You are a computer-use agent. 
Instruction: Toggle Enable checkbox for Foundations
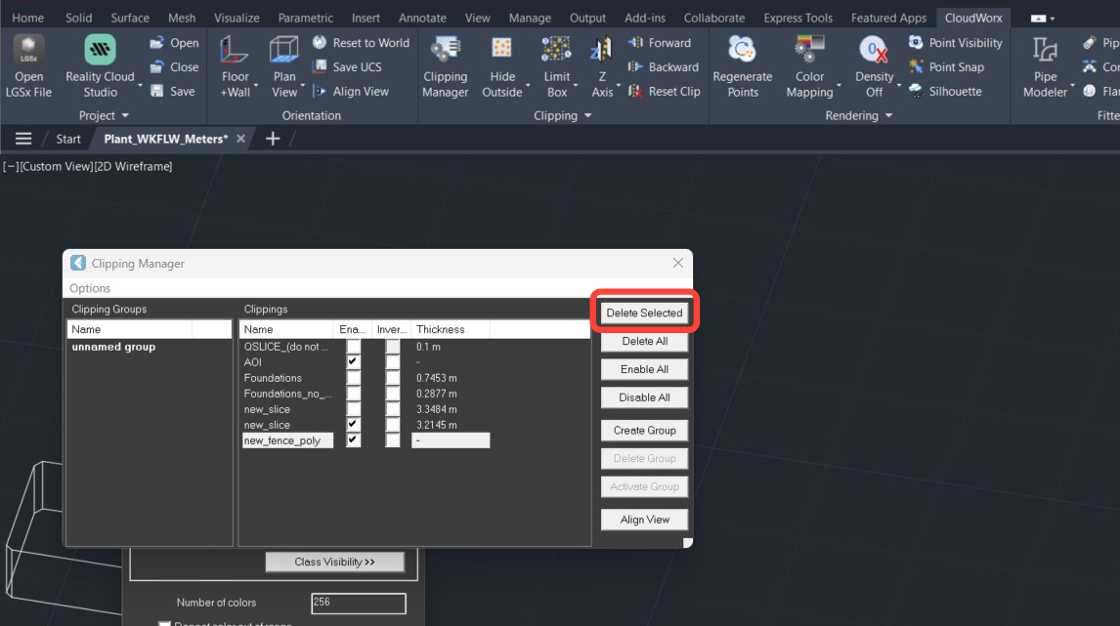click(x=354, y=378)
